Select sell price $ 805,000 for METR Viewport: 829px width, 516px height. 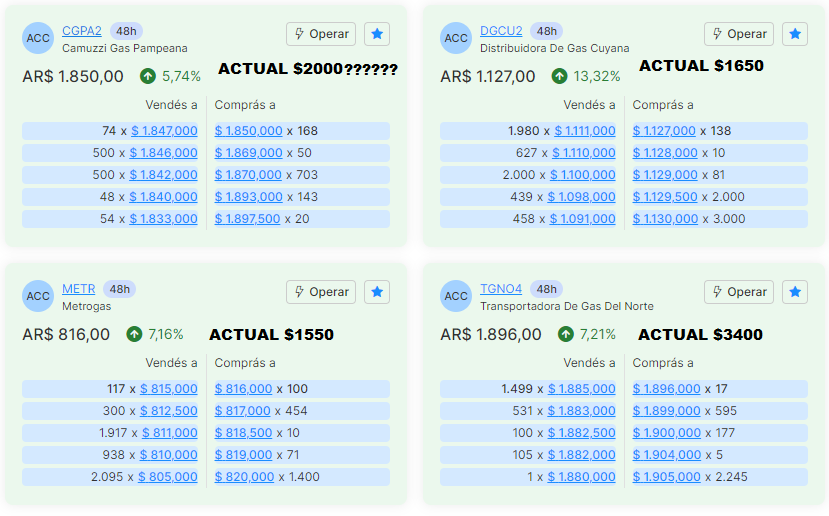tap(168, 477)
